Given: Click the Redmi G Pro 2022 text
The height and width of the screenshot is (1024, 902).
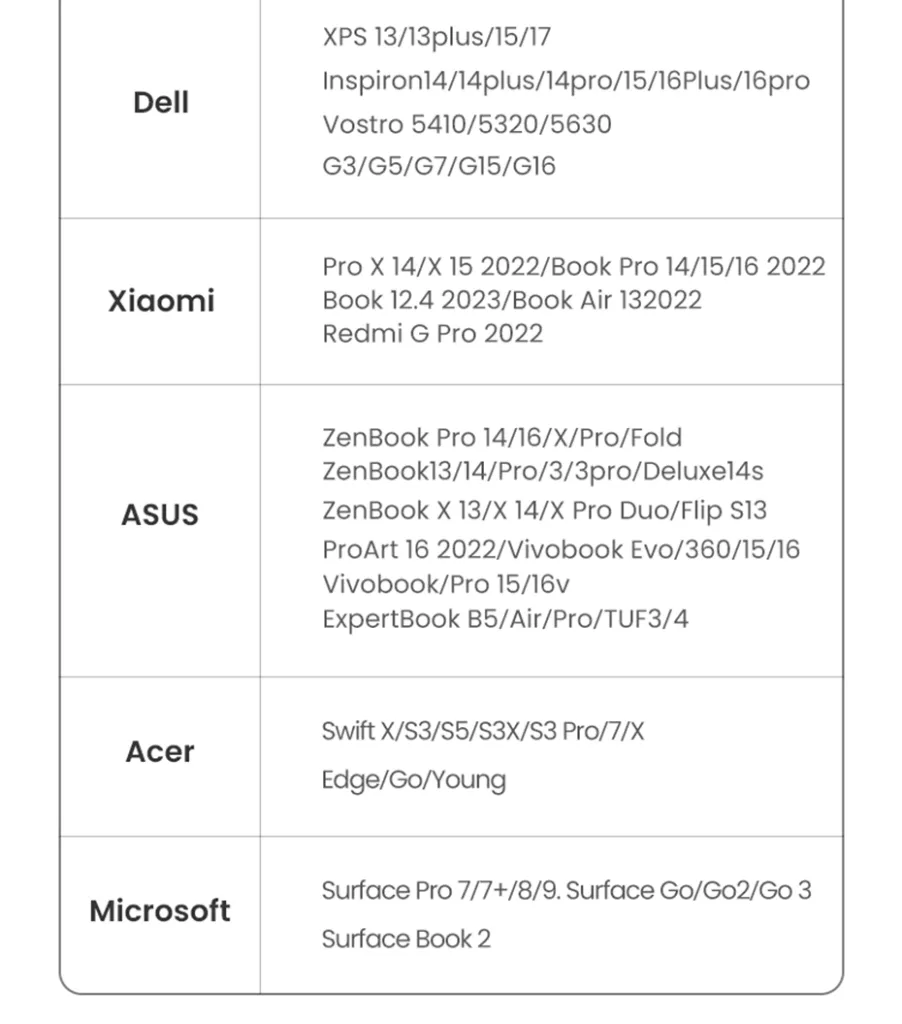Looking at the screenshot, I should click(432, 334).
